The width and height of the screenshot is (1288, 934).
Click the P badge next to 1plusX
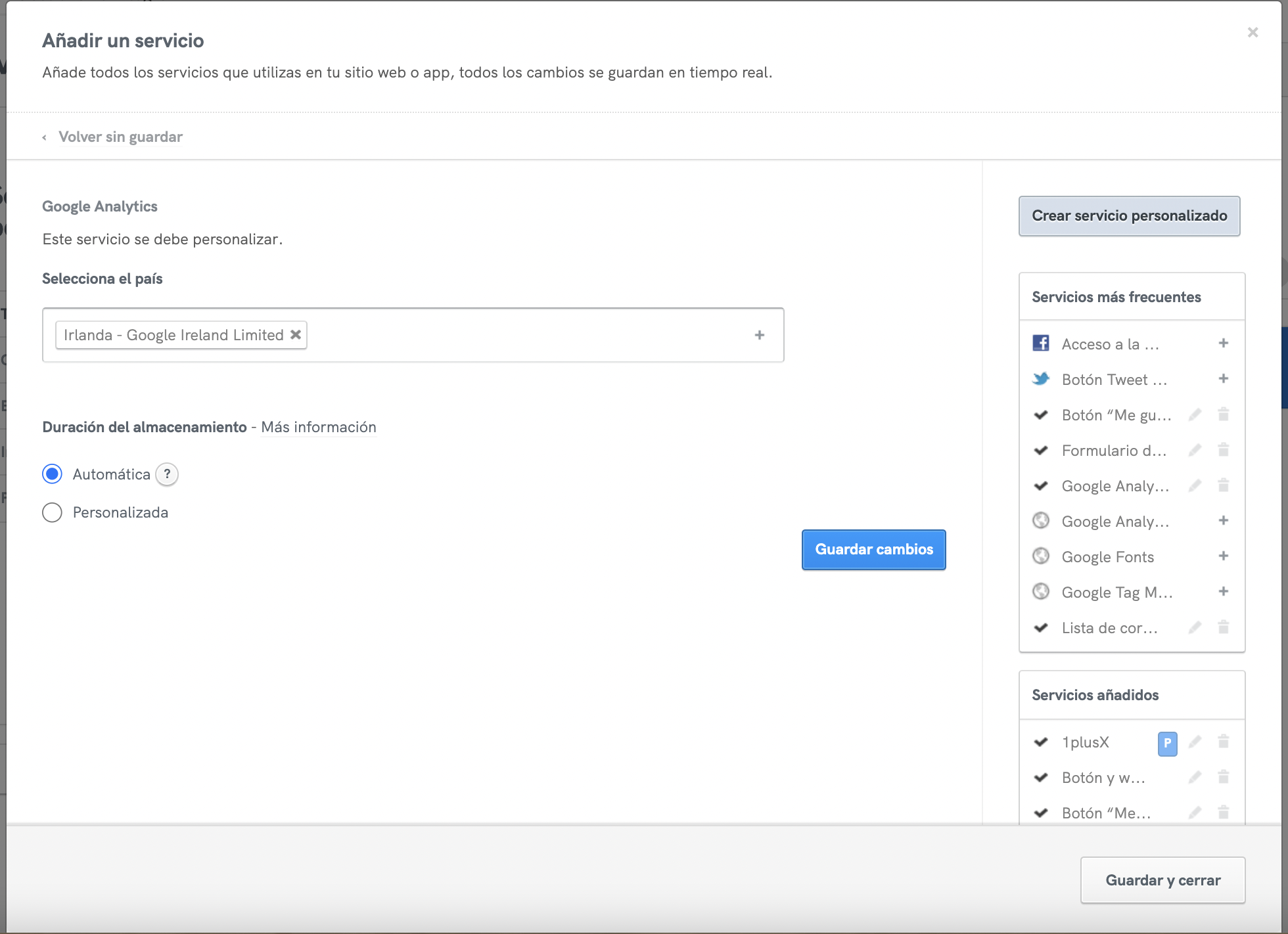(x=1167, y=743)
